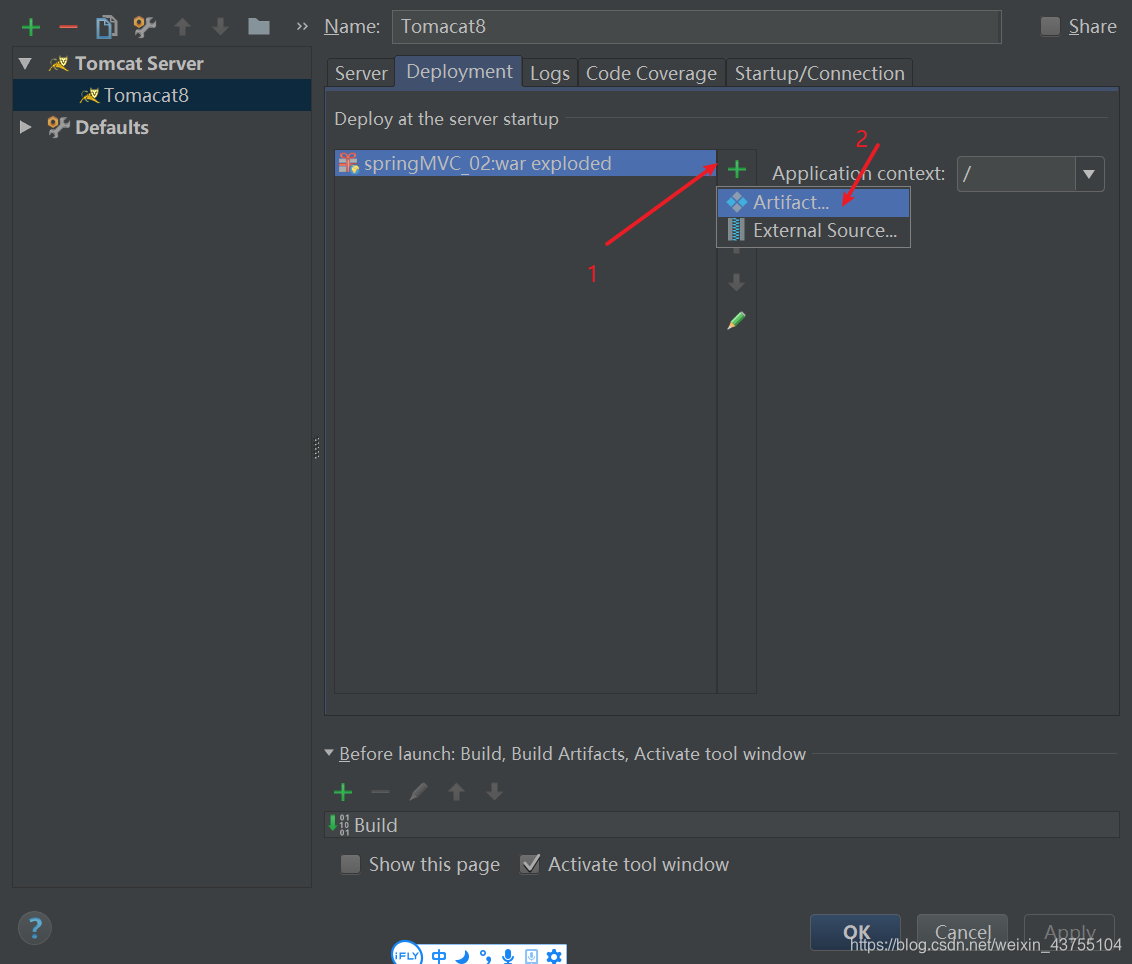Add new run configuration with green plus

[x=31, y=27]
